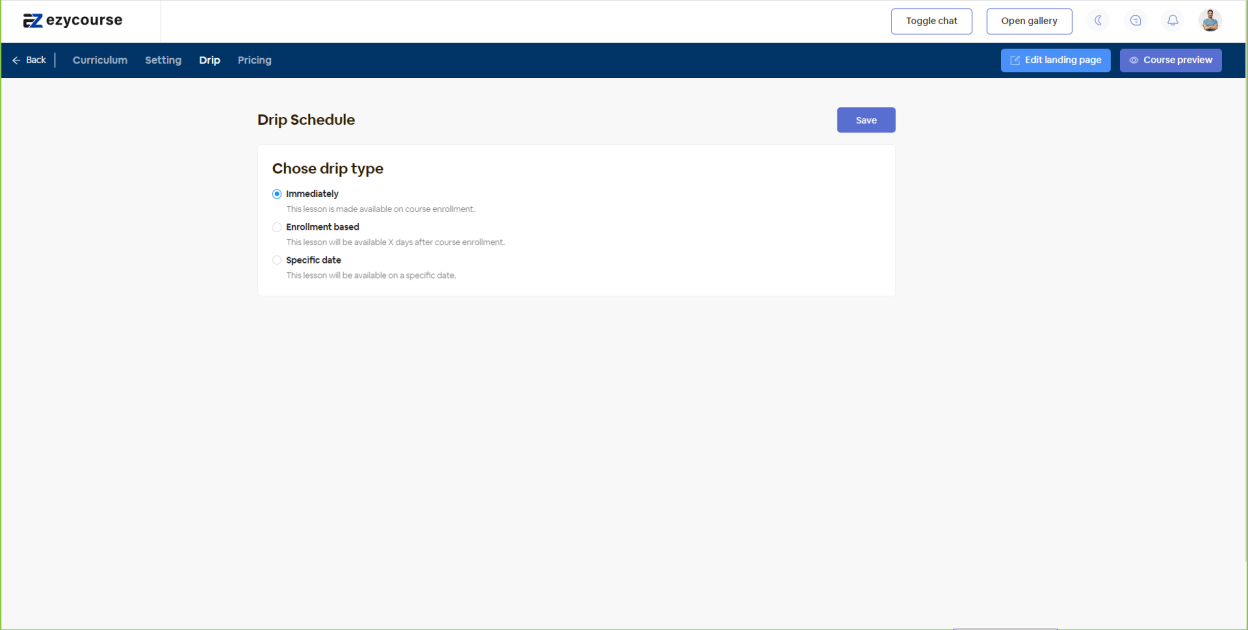Viewport: 1248px width, 630px height.
Task: Open the Setting tab
Action: tap(163, 60)
